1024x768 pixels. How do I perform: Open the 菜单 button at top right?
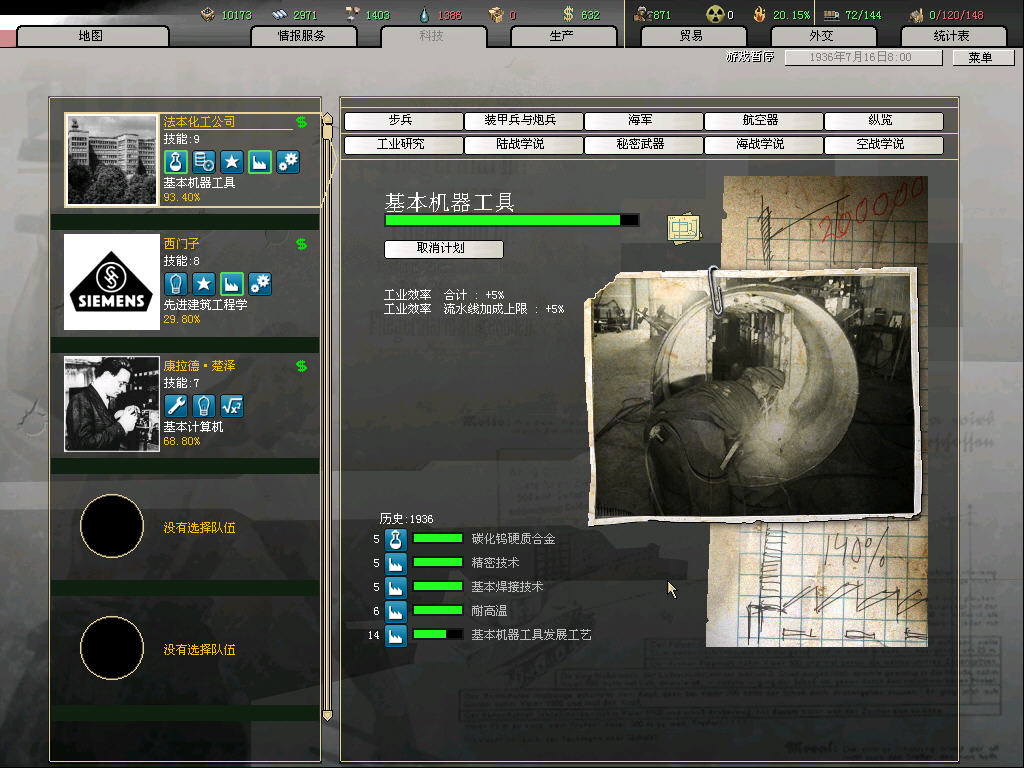coord(980,58)
